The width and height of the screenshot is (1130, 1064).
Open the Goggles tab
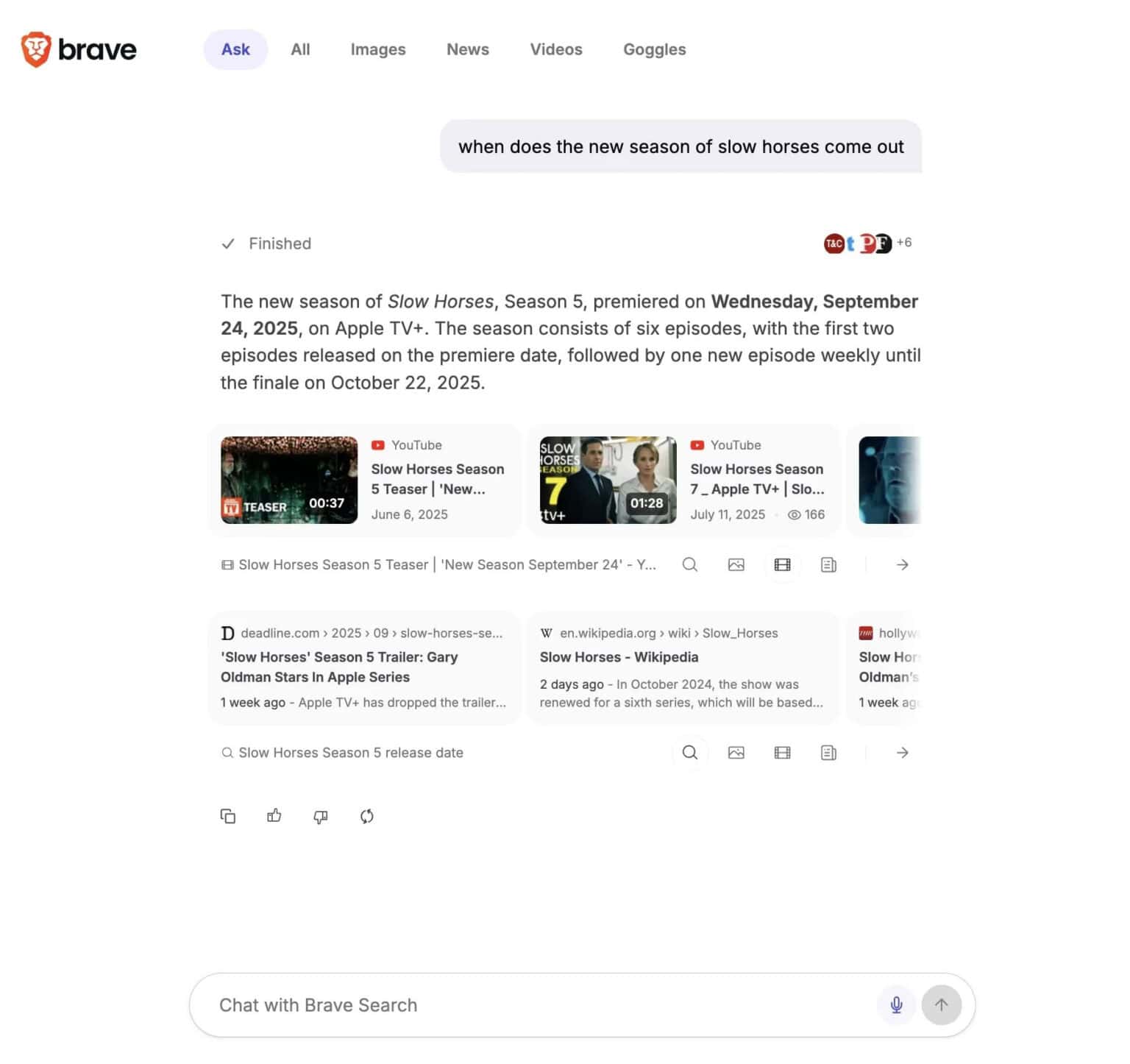click(654, 49)
